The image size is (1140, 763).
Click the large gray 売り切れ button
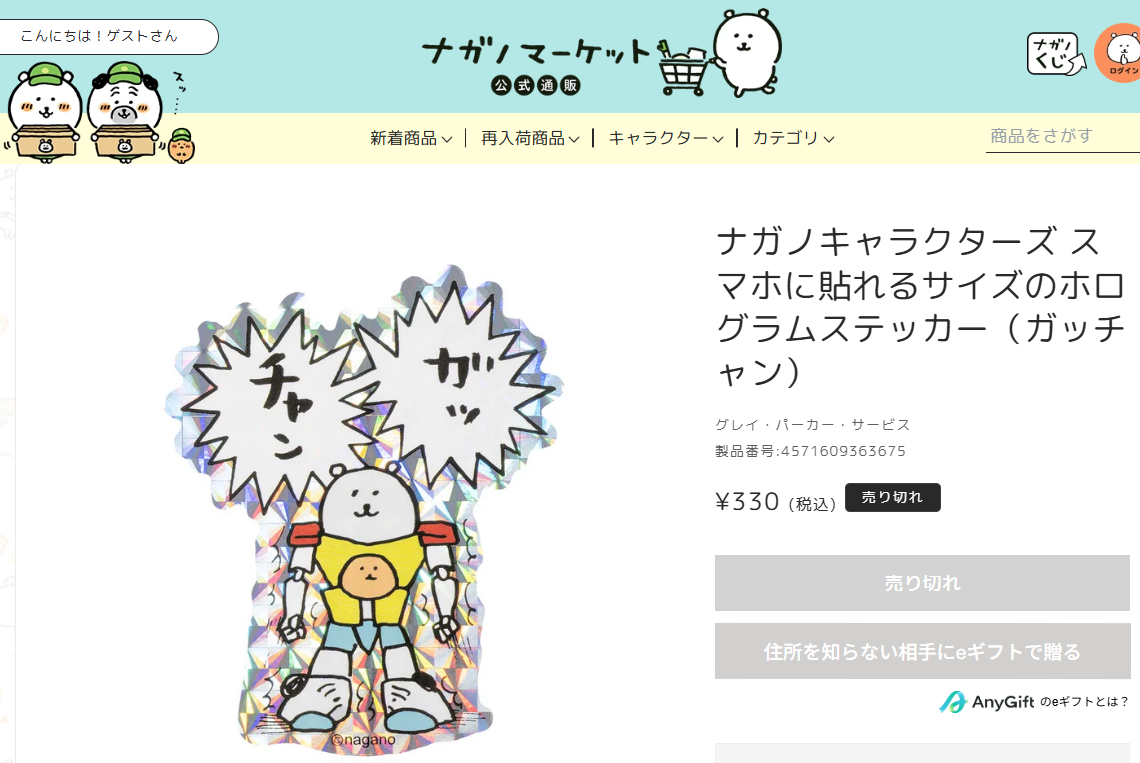pos(922,583)
